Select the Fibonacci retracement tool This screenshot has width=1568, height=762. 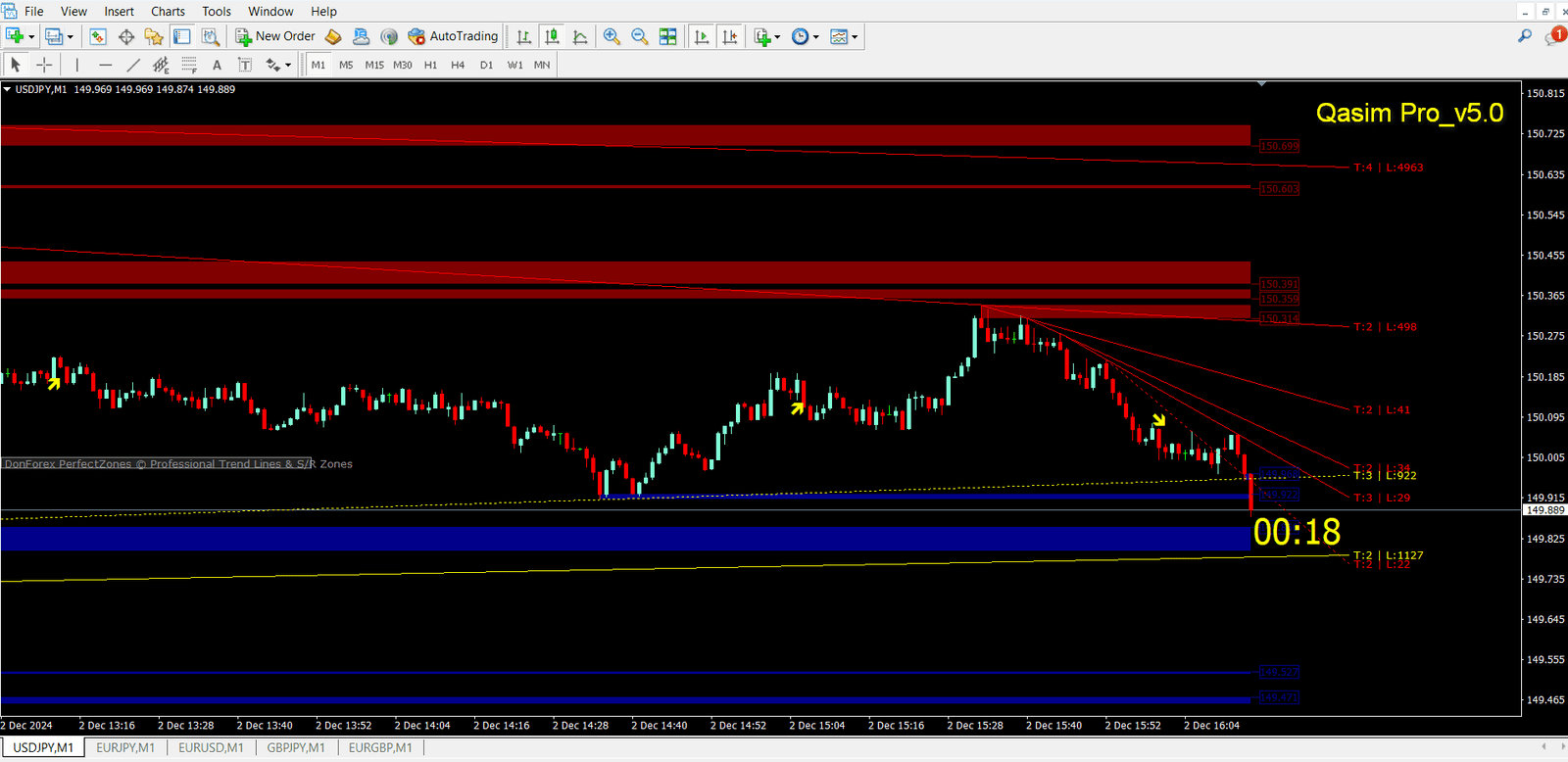coord(189,65)
